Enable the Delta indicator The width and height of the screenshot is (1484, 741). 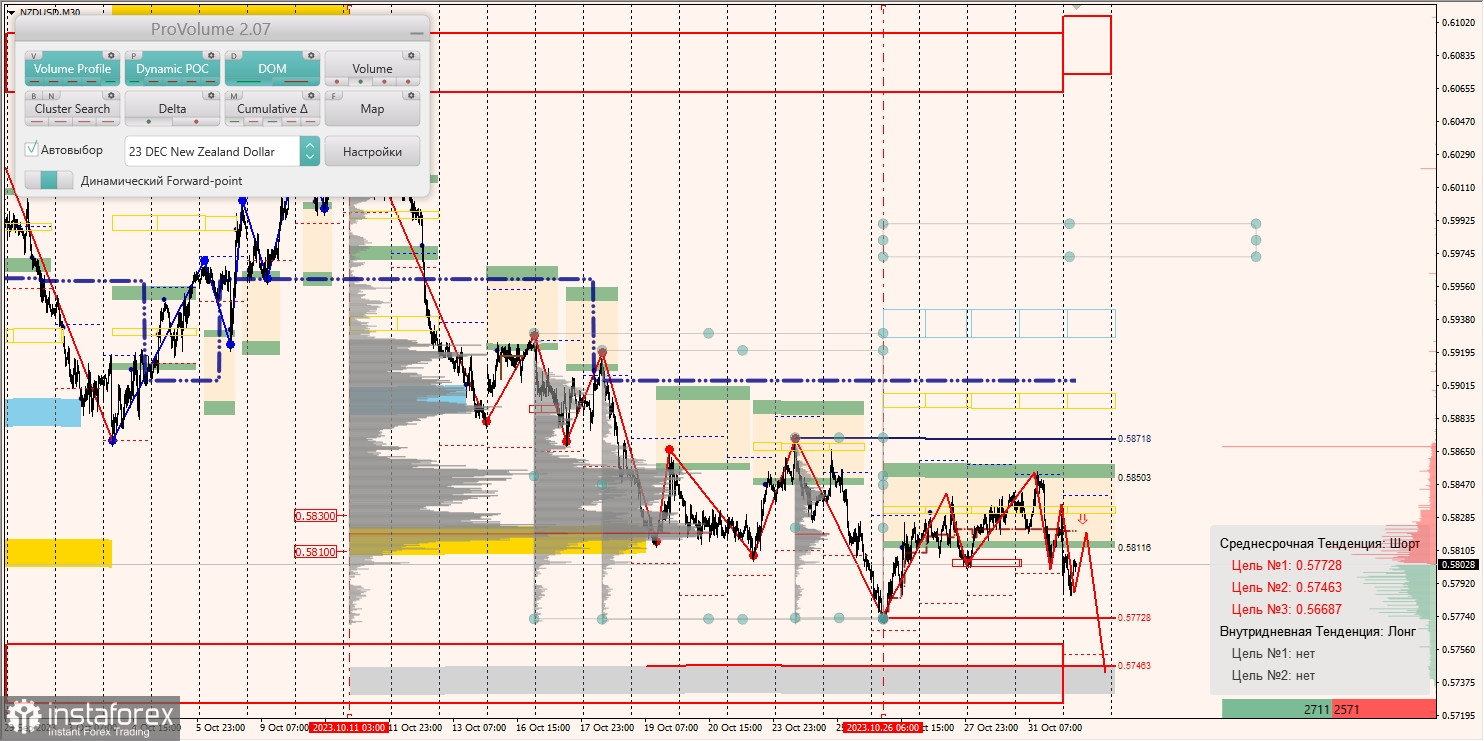(172, 109)
